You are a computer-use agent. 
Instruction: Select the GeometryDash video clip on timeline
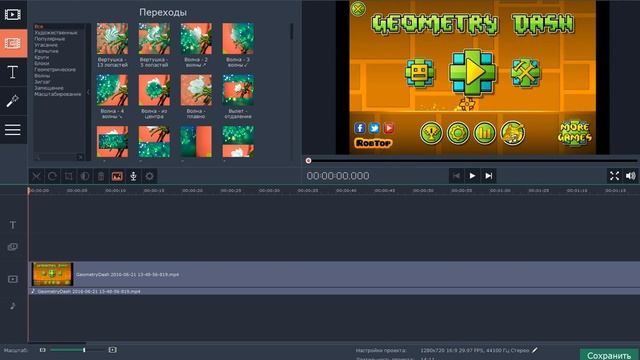[335, 274]
